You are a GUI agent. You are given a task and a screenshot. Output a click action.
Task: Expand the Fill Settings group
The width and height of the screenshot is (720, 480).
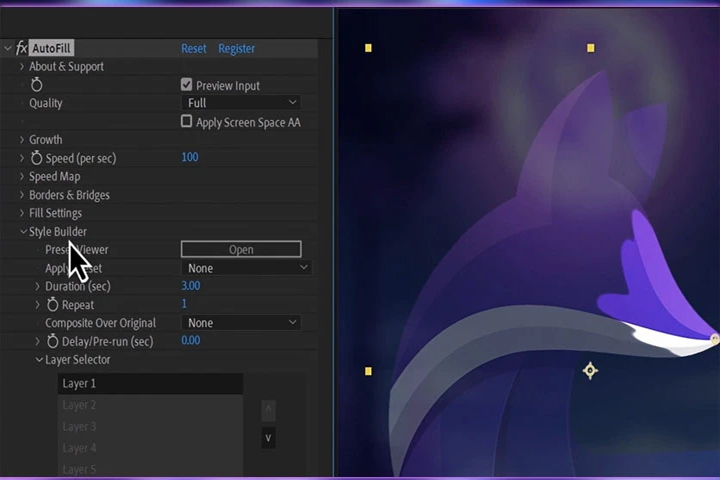tap(22, 213)
